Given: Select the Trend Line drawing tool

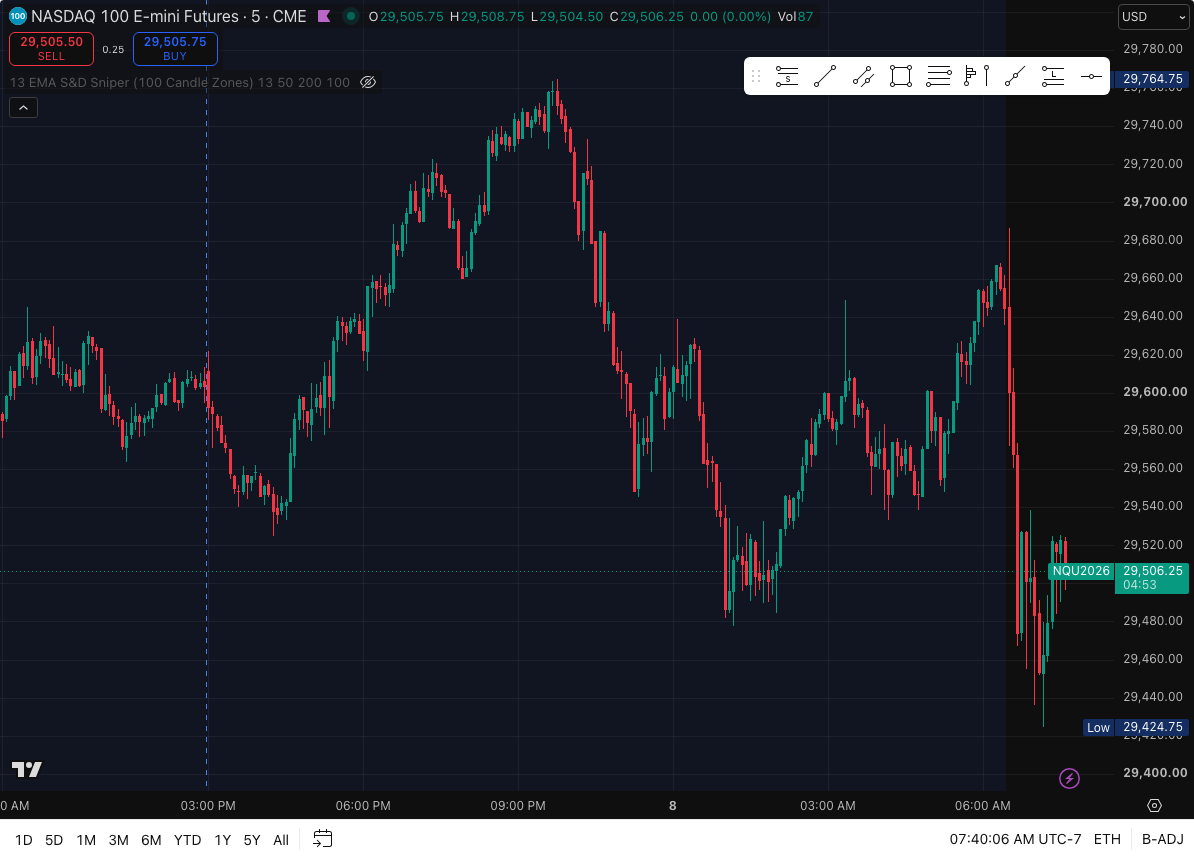Looking at the screenshot, I should (825, 76).
